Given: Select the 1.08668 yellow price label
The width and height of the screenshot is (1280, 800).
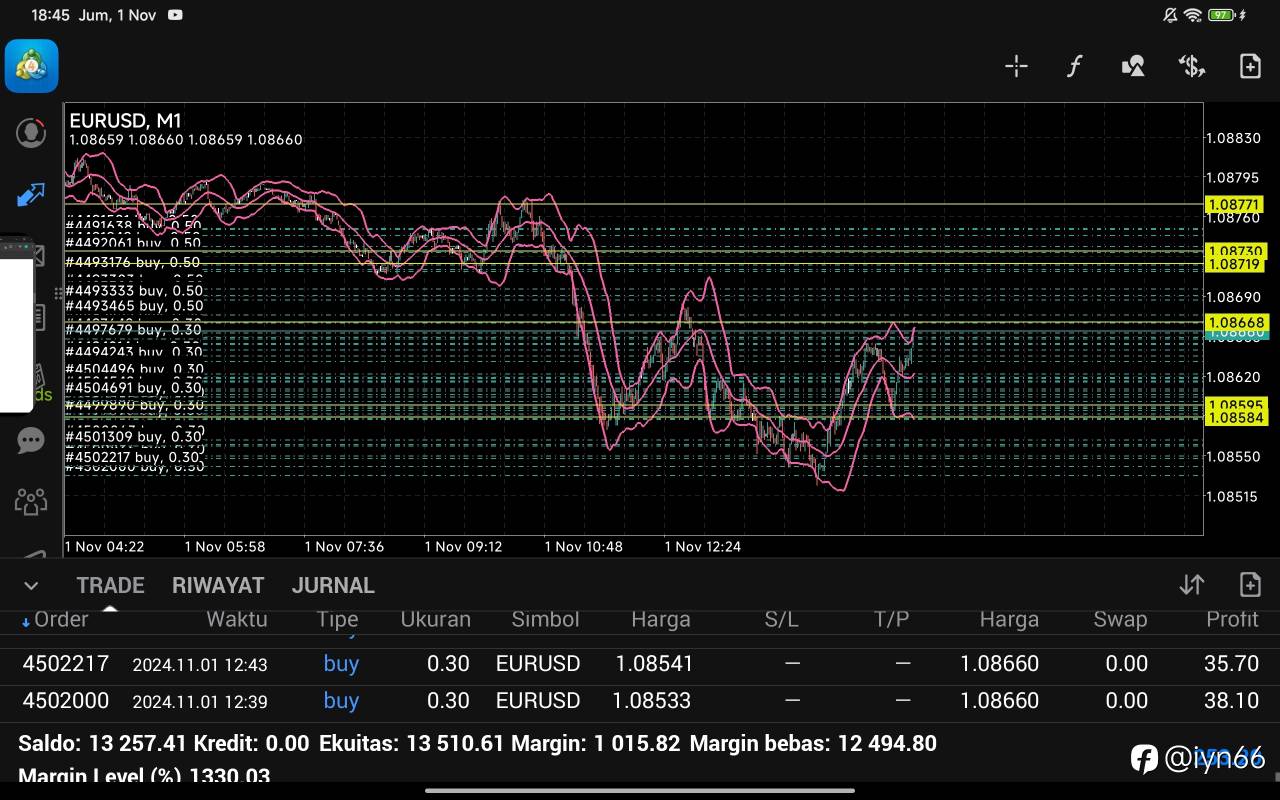Looking at the screenshot, I should click(1236, 323).
